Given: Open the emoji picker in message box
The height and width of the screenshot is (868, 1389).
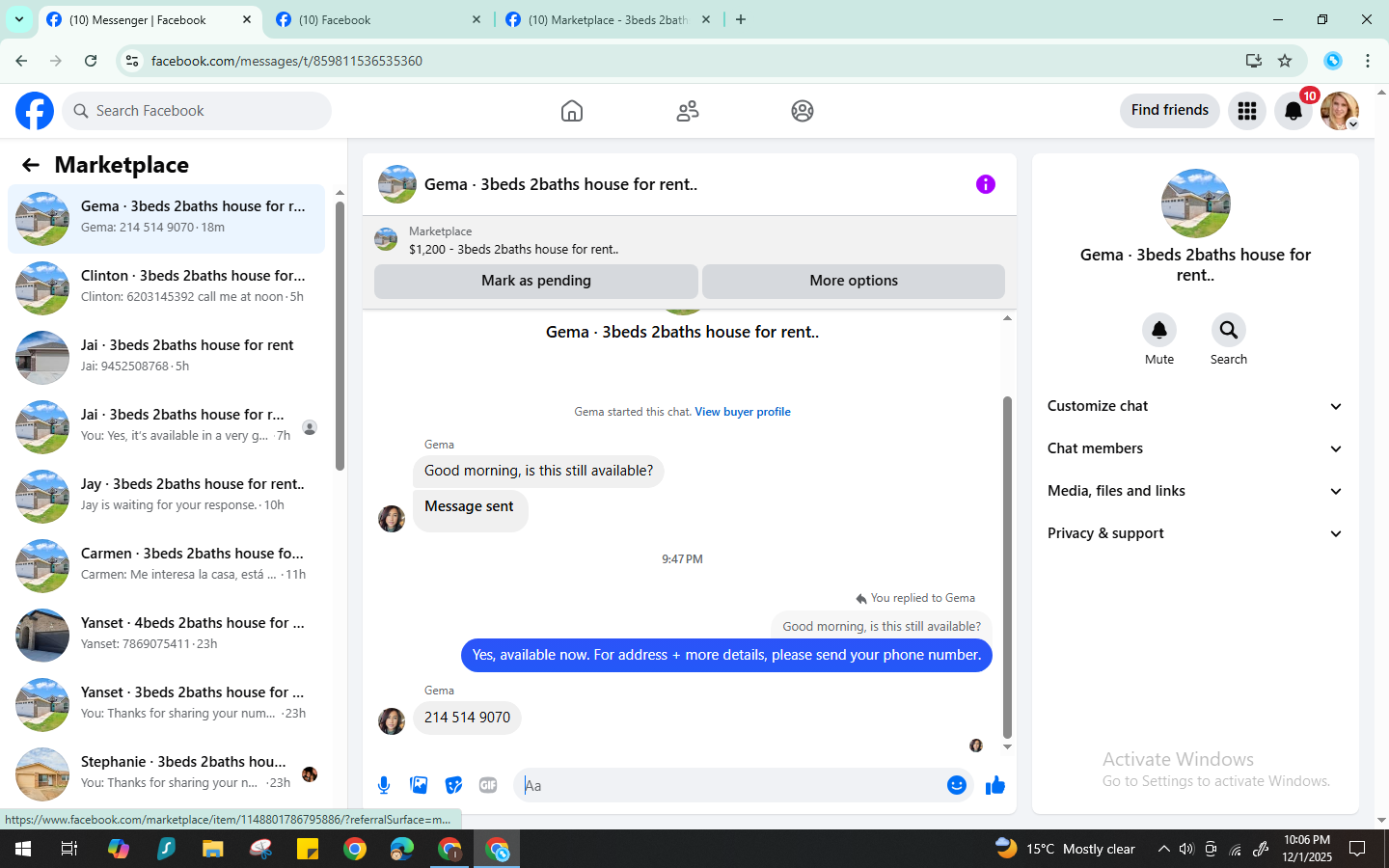Looking at the screenshot, I should (x=957, y=785).
